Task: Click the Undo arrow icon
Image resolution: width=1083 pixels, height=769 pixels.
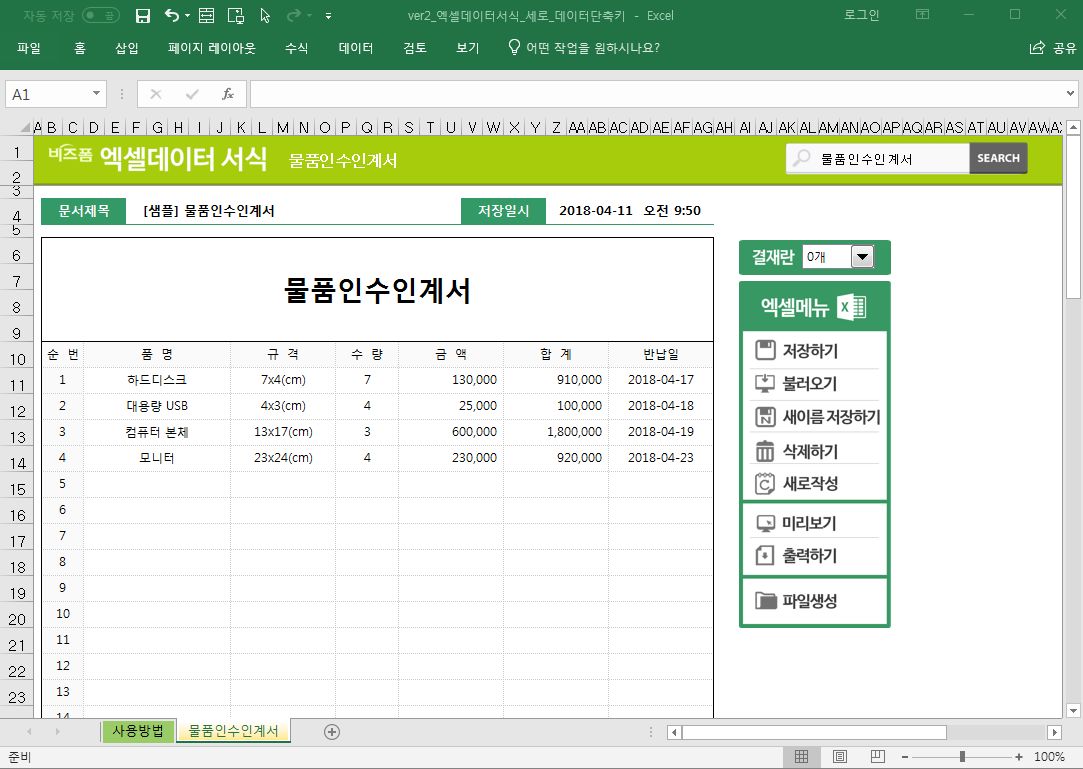Action: point(171,15)
